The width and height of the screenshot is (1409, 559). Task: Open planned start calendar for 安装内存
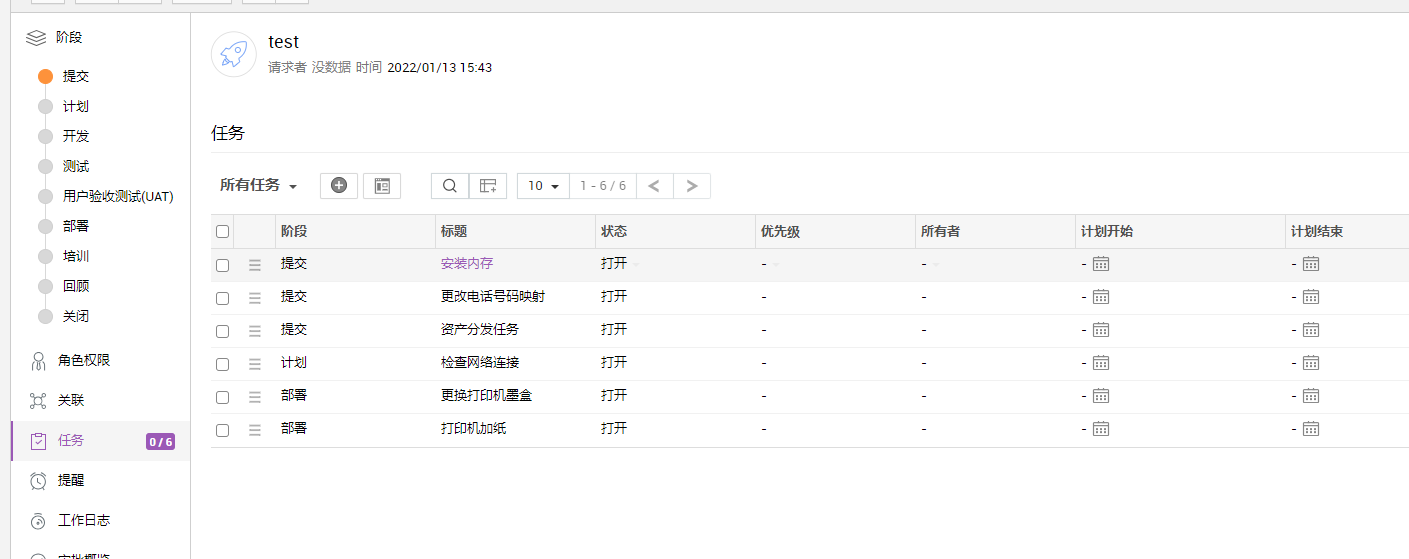click(1101, 264)
